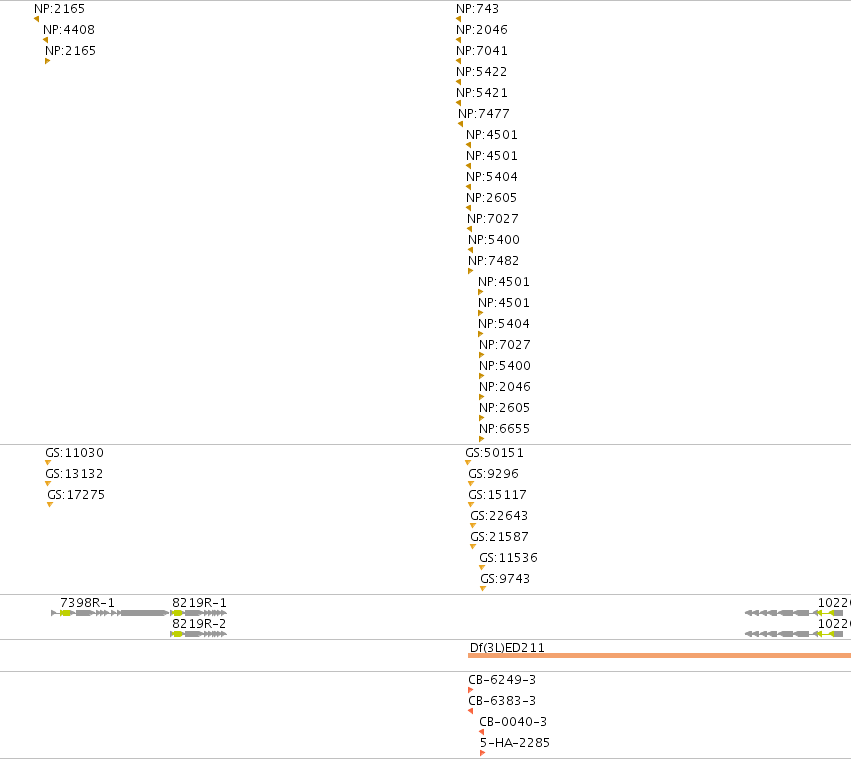The height and width of the screenshot is (759, 851).
Task: Select the NP:5421 insertion label
Action: pos(482,93)
